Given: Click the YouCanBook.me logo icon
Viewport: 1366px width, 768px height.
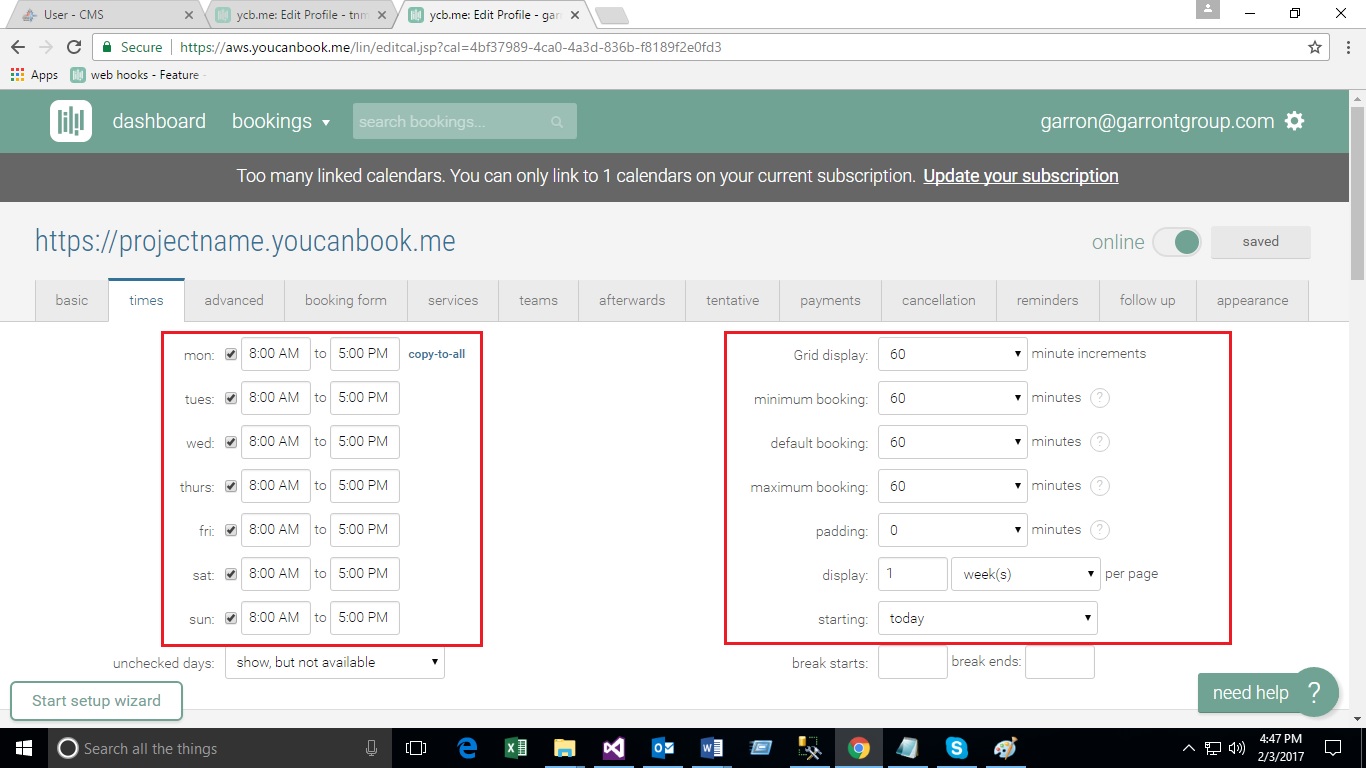Looking at the screenshot, I should click(71, 121).
